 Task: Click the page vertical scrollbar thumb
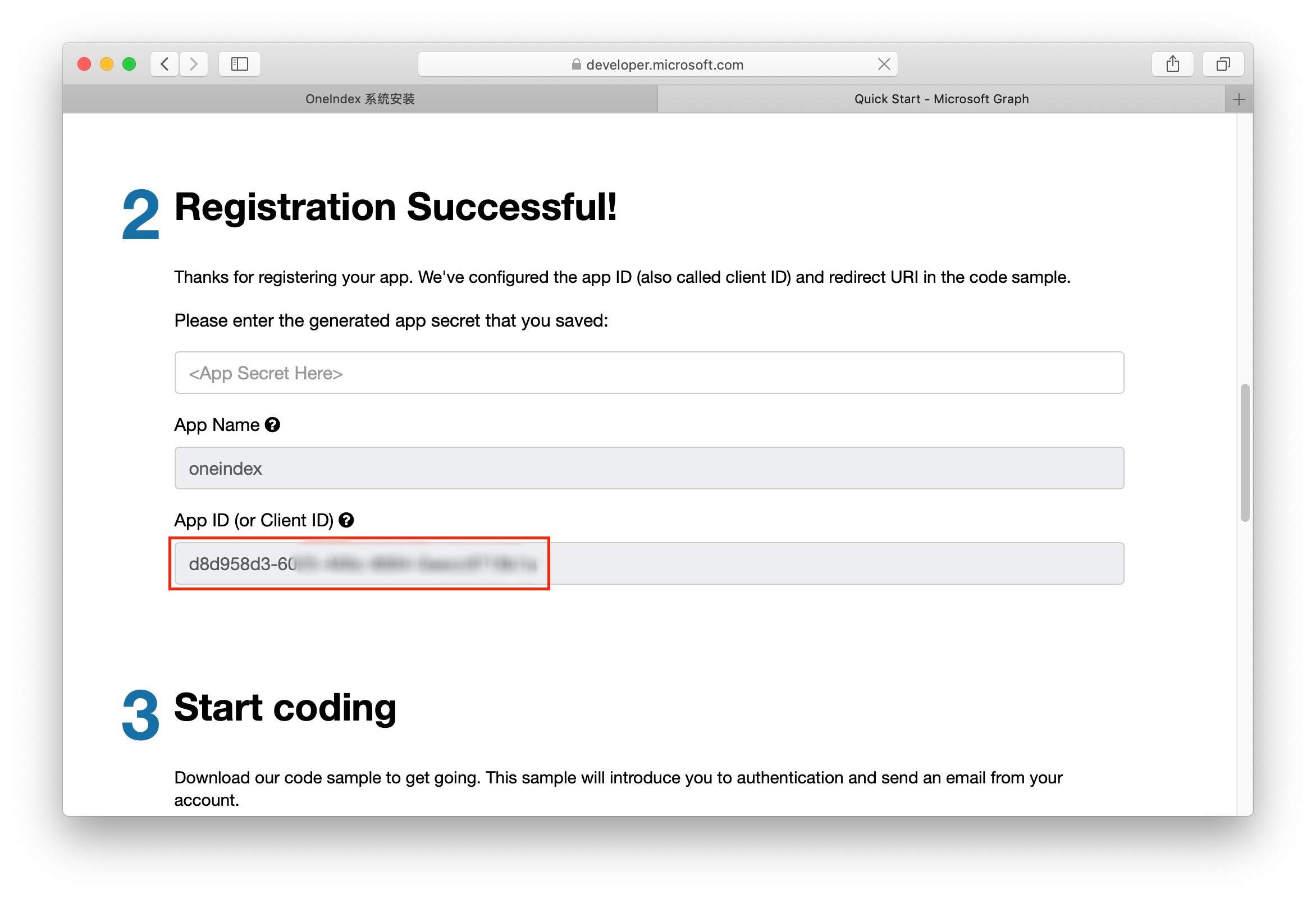tap(1244, 453)
